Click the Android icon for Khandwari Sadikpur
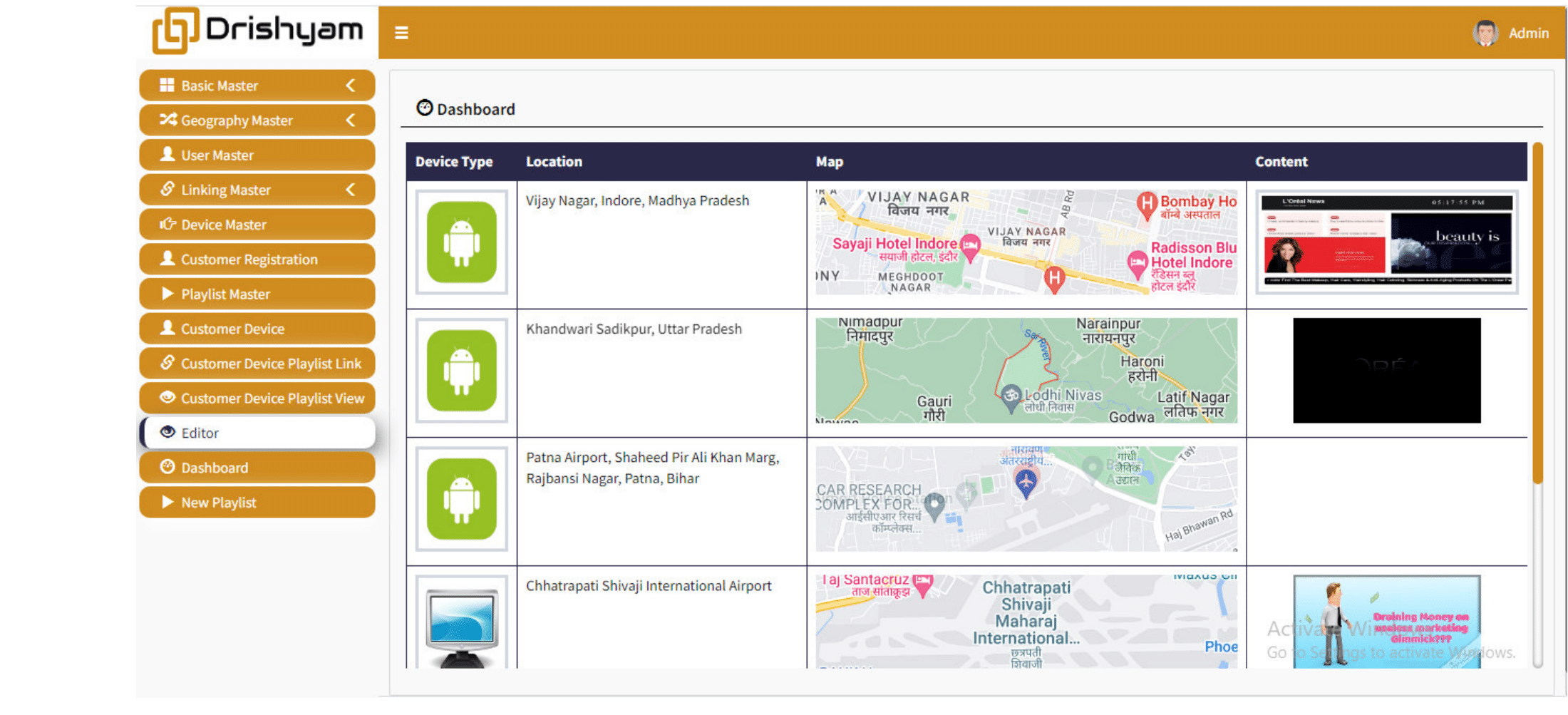1568x715 pixels. point(462,371)
